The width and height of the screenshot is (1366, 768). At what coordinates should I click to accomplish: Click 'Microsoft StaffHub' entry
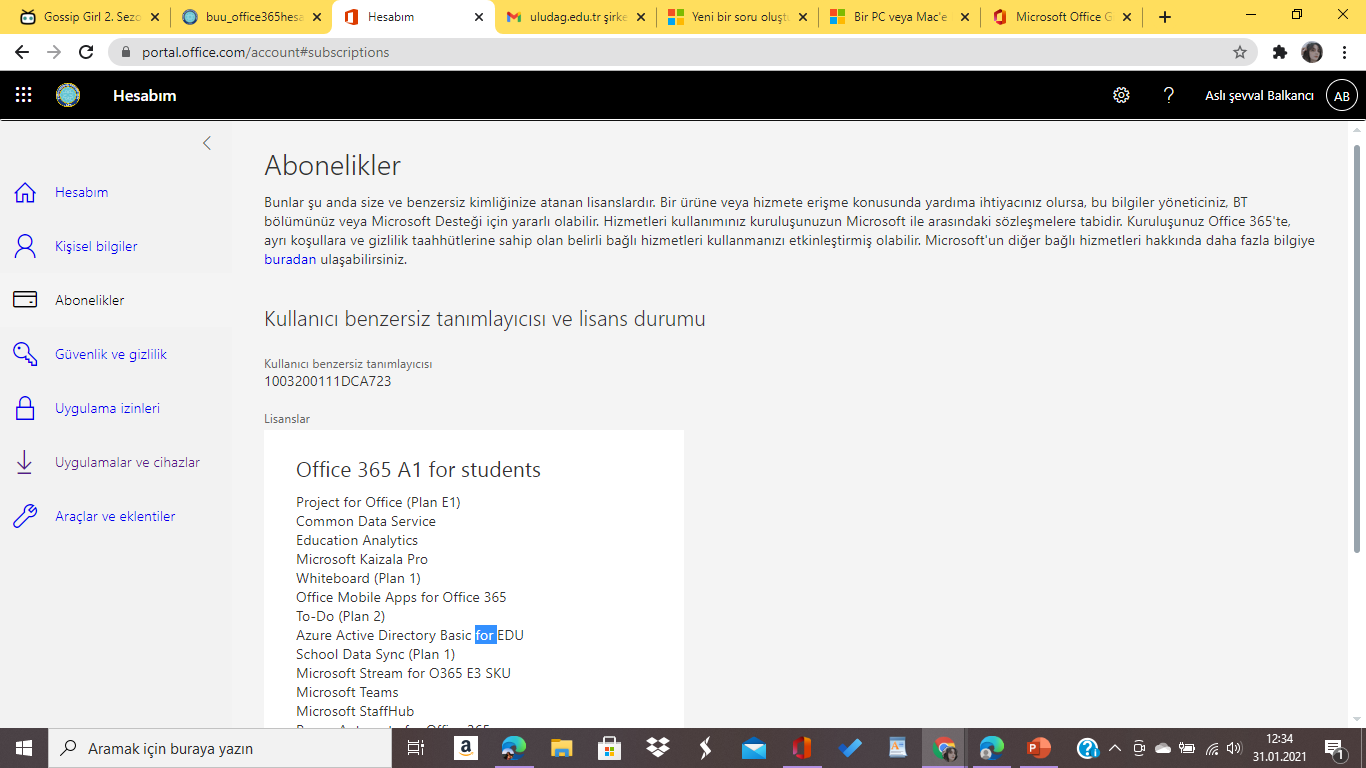355,711
